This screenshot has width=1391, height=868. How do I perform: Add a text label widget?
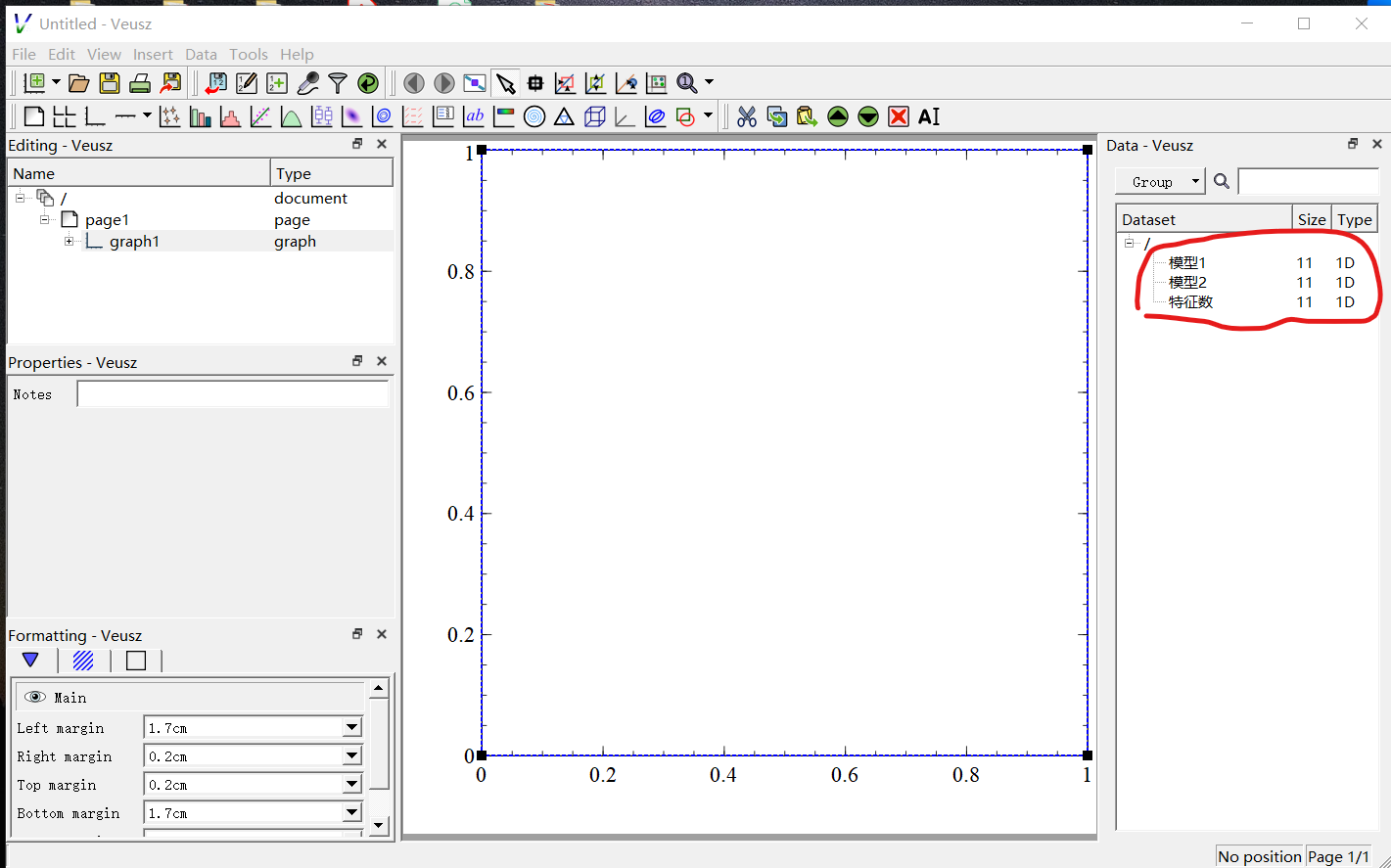[474, 117]
